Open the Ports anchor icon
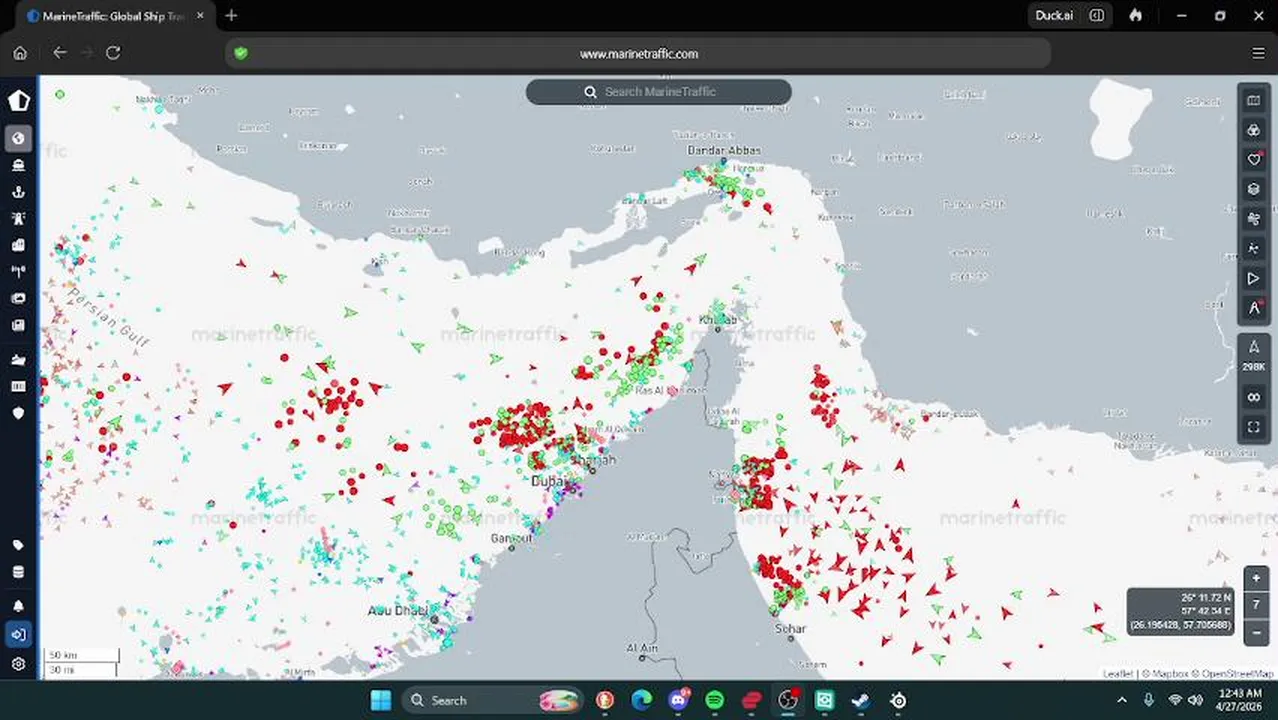 (x=18, y=192)
